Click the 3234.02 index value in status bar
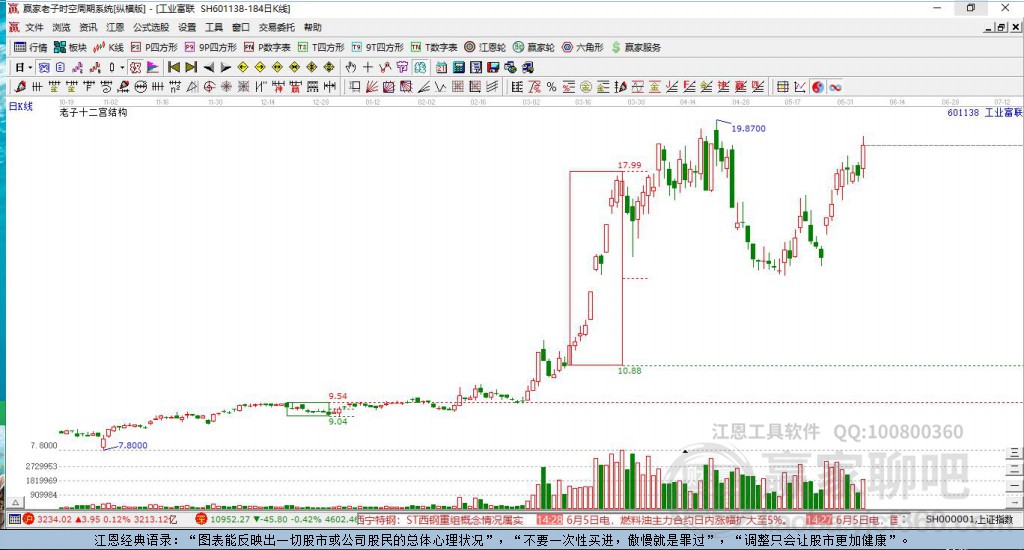1024x550 pixels. pos(54,519)
